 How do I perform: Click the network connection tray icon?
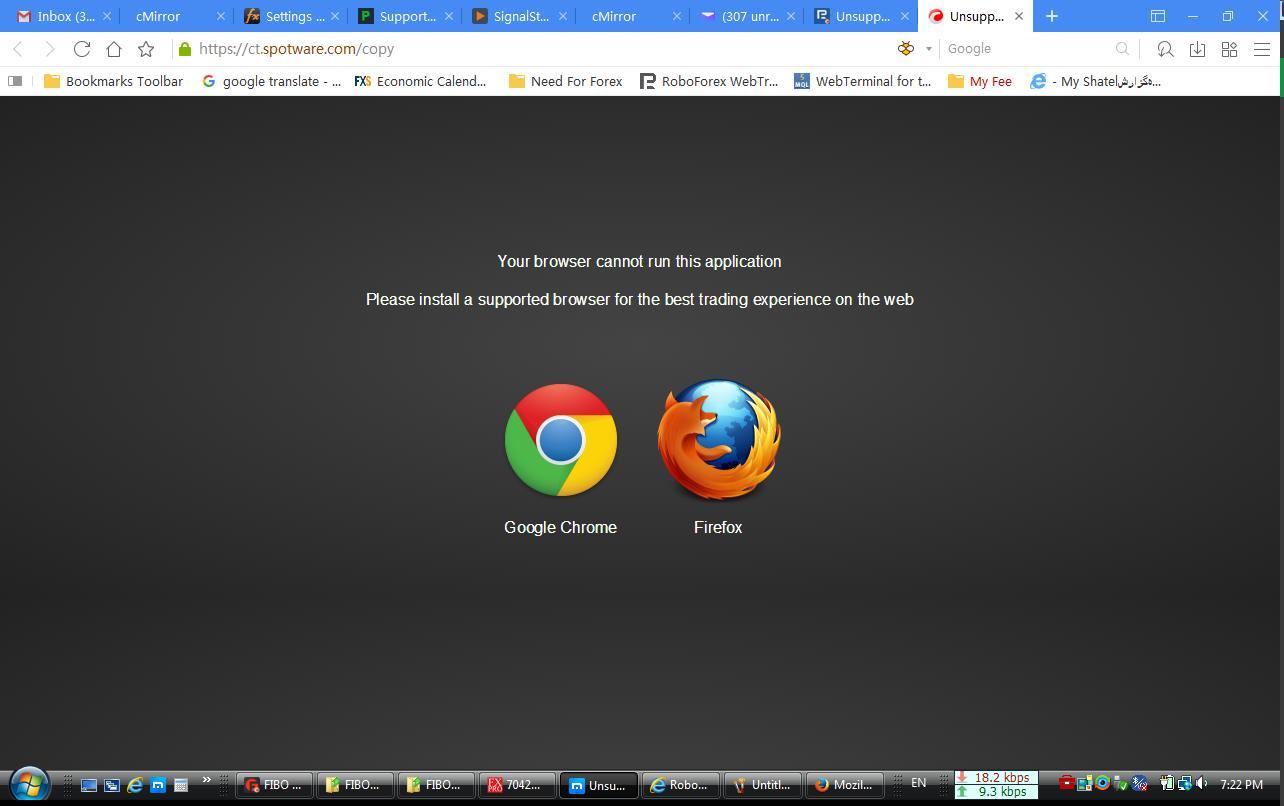[1184, 784]
